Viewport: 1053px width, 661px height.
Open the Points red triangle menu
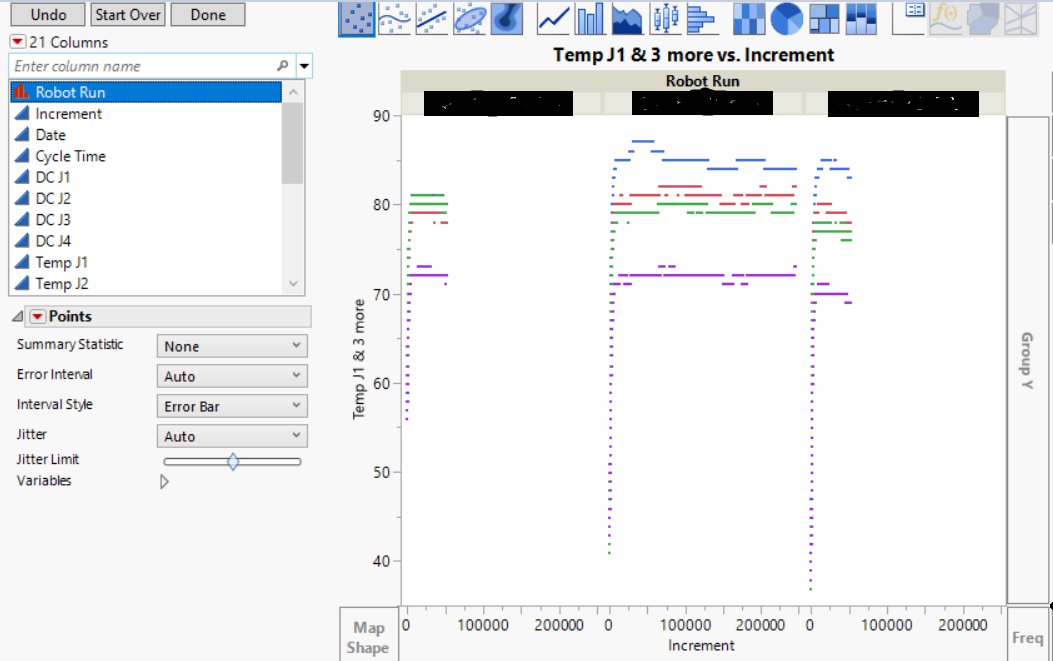[x=37, y=316]
